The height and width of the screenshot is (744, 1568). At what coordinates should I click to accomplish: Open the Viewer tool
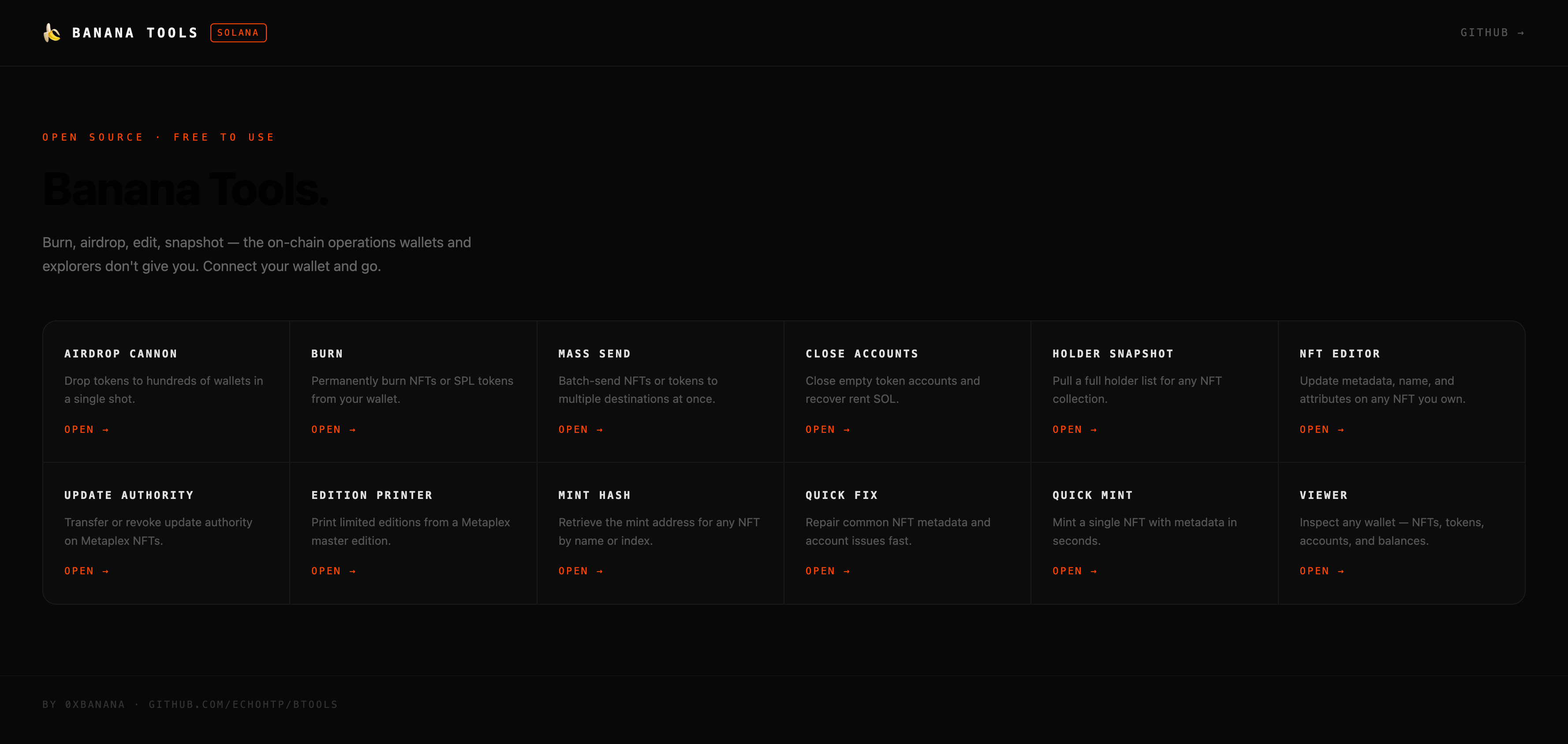coord(1322,571)
